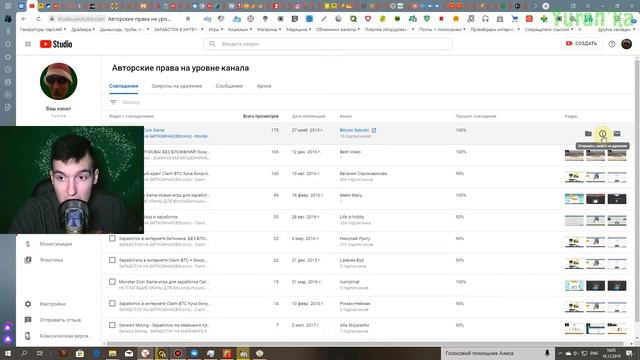Open Task View on the taskbar
Image resolution: width=640 pixels, height=360 pixels.
40,353
